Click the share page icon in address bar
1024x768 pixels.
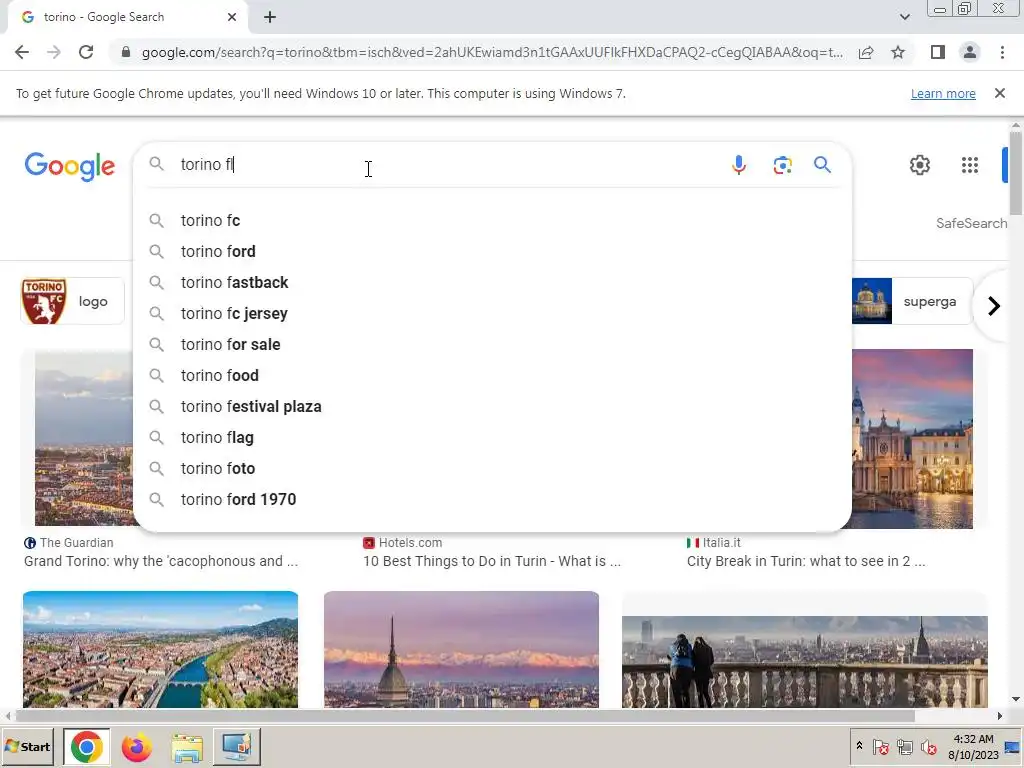tap(866, 52)
